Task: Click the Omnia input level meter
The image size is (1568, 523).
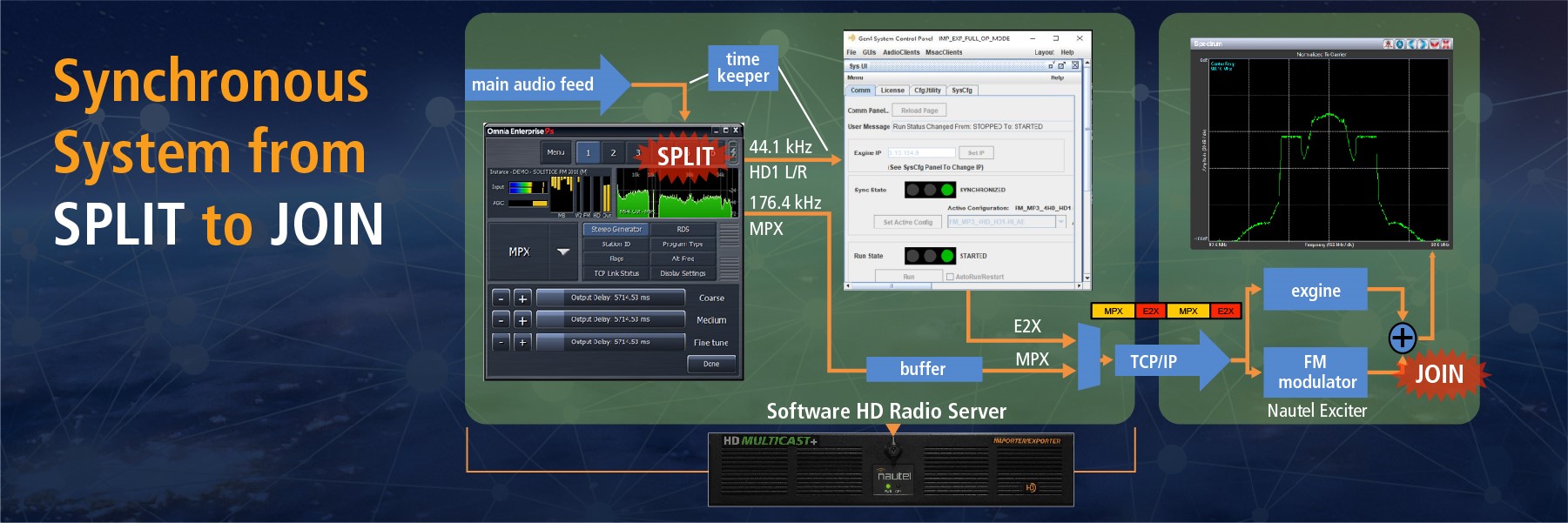Action: pos(527,187)
